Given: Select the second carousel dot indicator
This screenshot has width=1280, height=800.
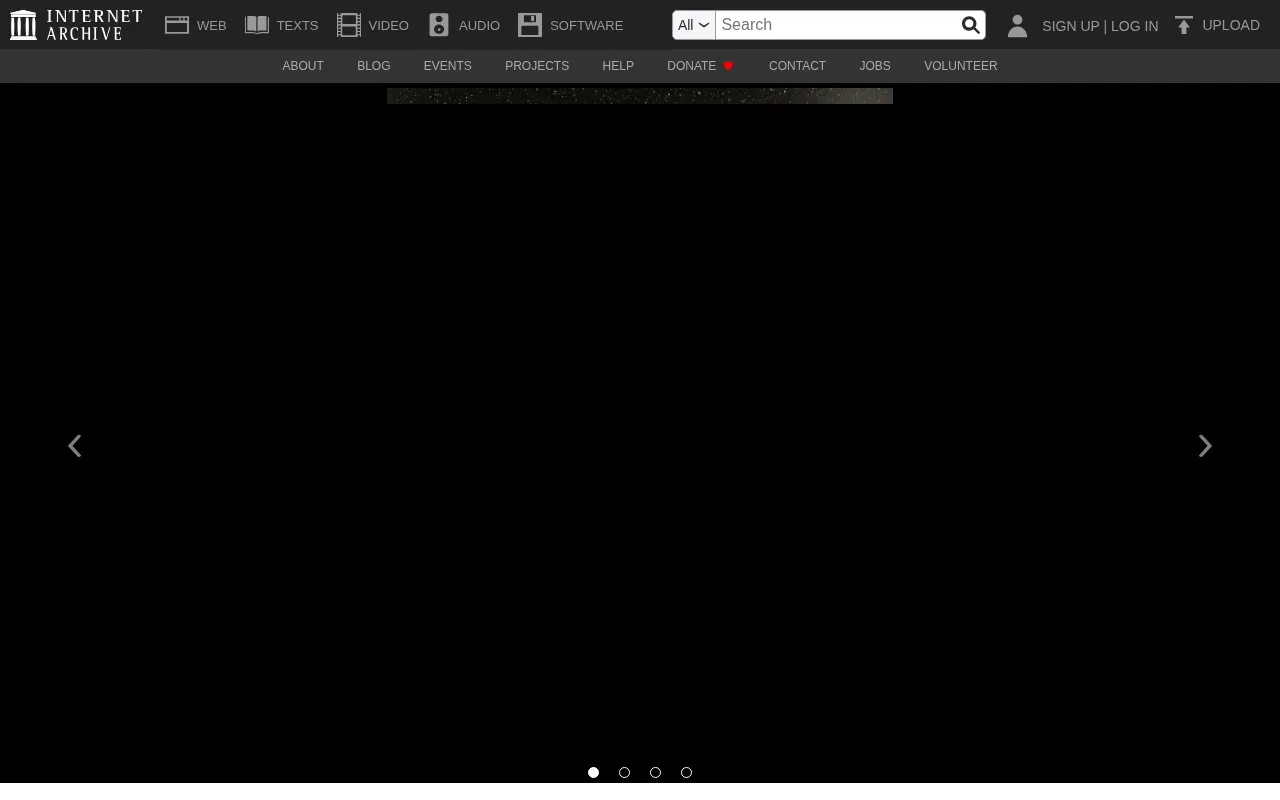Looking at the screenshot, I should coord(624,772).
